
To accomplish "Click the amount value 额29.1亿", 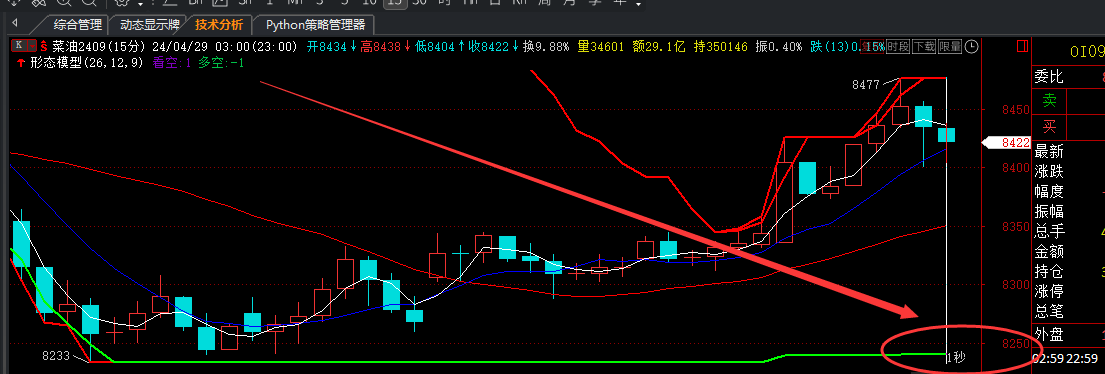I will [x=658, y=46].
